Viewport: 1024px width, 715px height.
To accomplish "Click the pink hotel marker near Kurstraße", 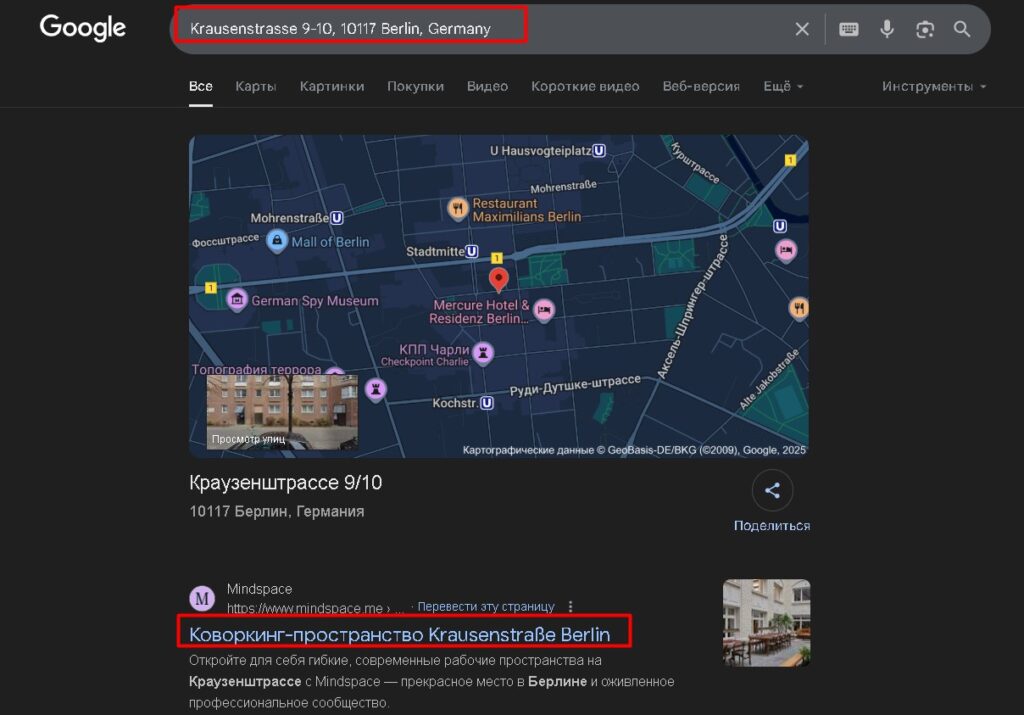I will (x=786, y=250).
